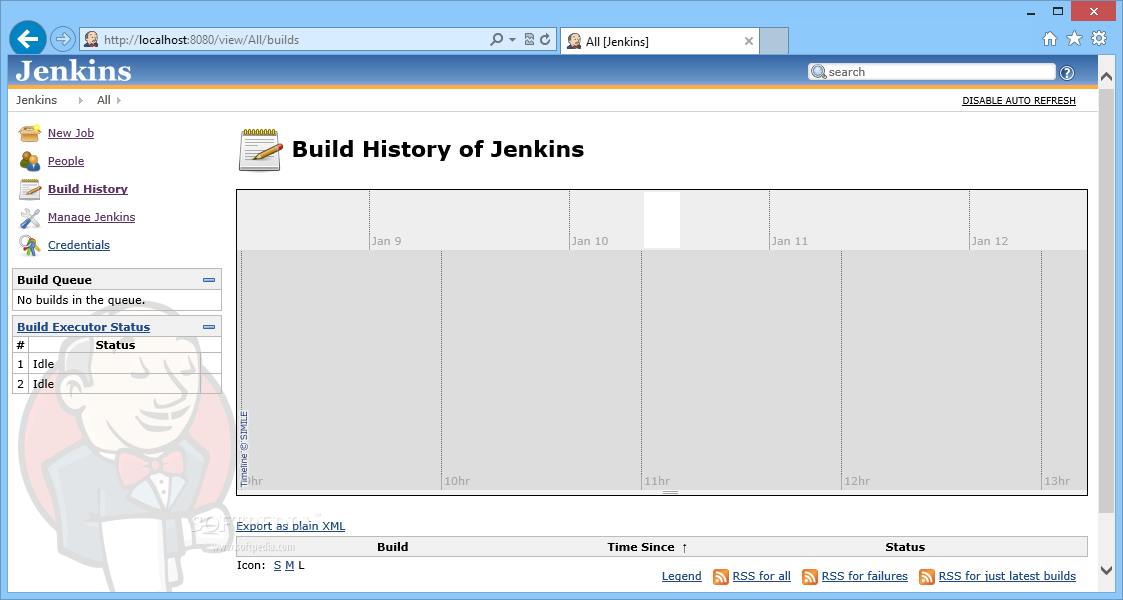Click the Jenkins breadcrumb item
The image size is (1123, 600).
pos(37,100)
